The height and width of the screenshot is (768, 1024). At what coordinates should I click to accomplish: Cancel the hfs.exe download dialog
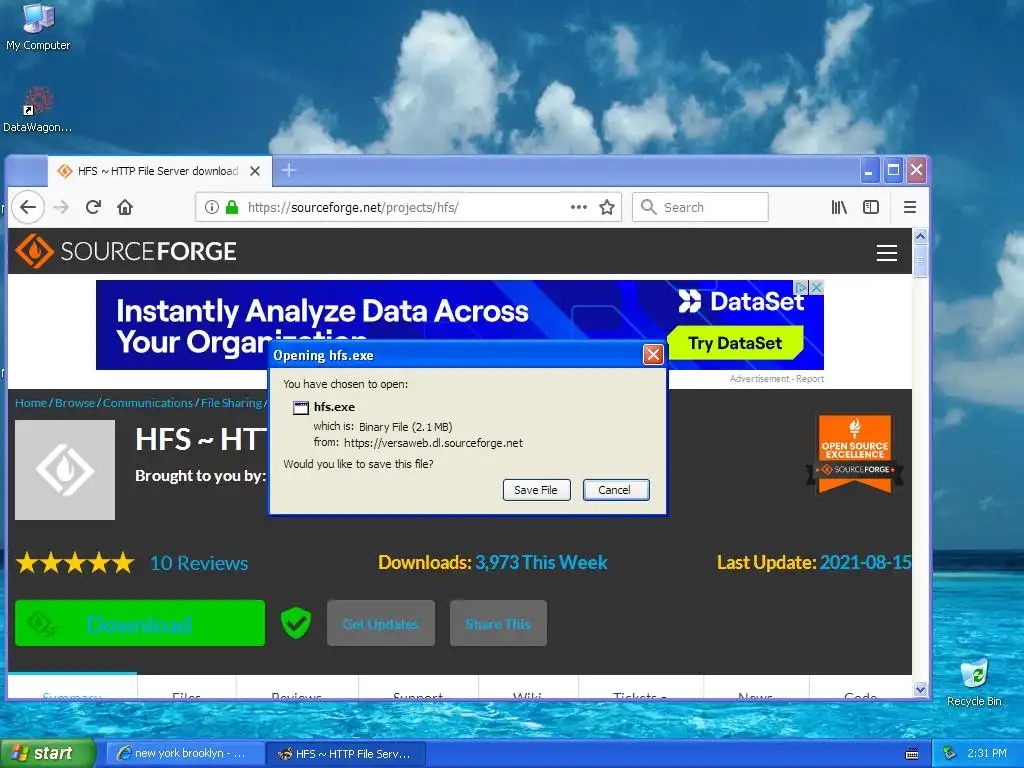(x=615, y=490)
